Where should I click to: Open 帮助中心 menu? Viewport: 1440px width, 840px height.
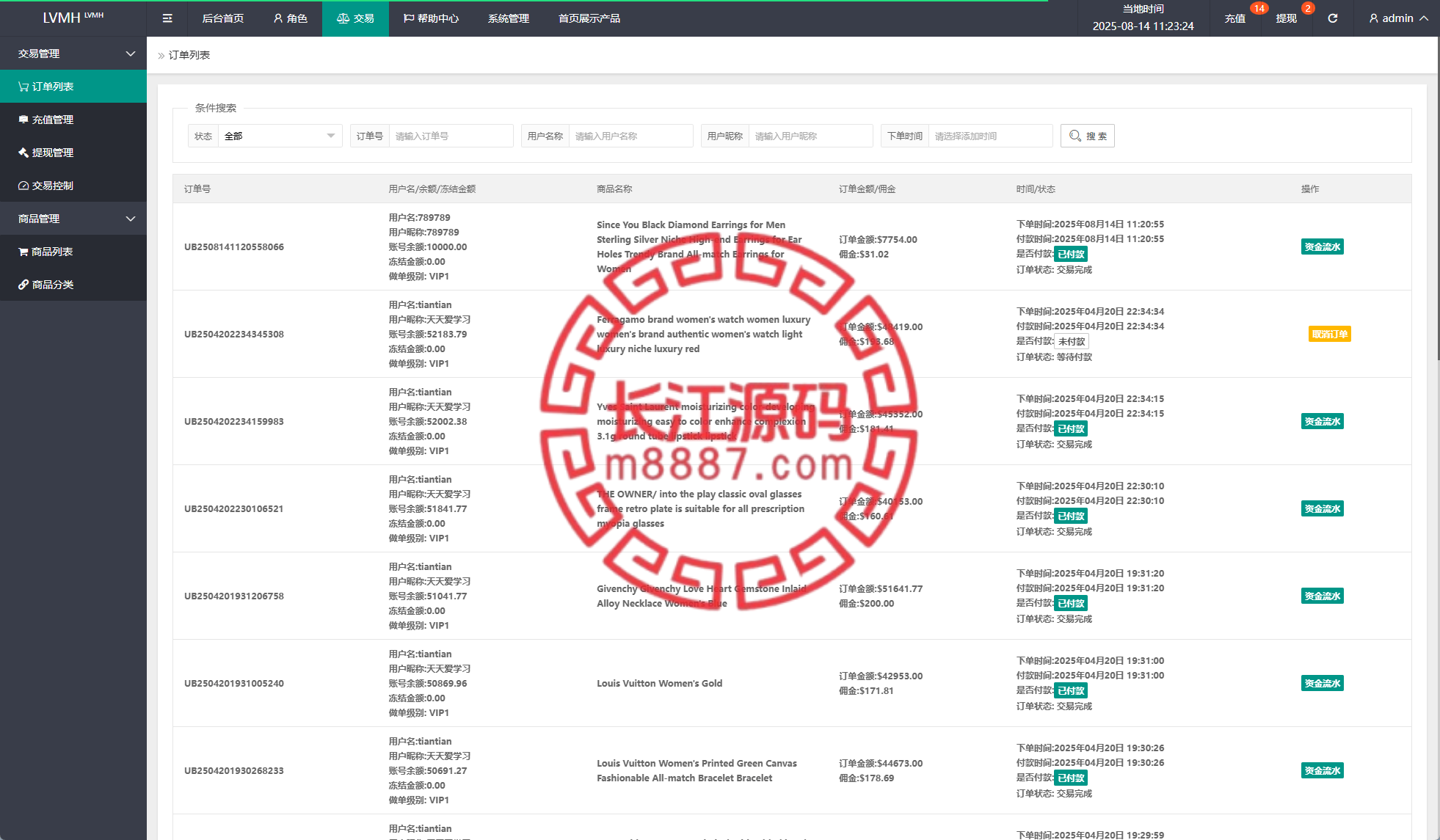(x=431, y=18)
